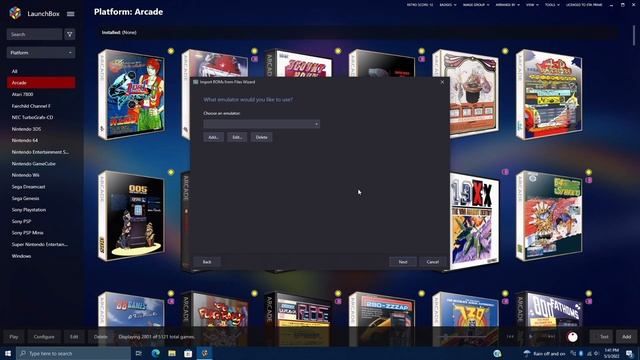The height and width of the screenshot is (360, 640).
Task: Open the Platform sidebar dropdown
Action: click(x=41, y=53)
